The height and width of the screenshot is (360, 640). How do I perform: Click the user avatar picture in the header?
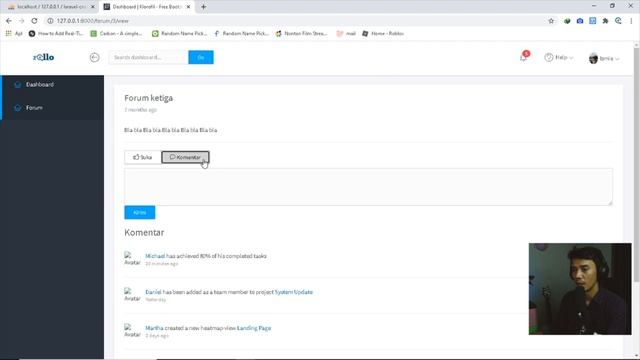pyautogui.click(x=593, y=58)
